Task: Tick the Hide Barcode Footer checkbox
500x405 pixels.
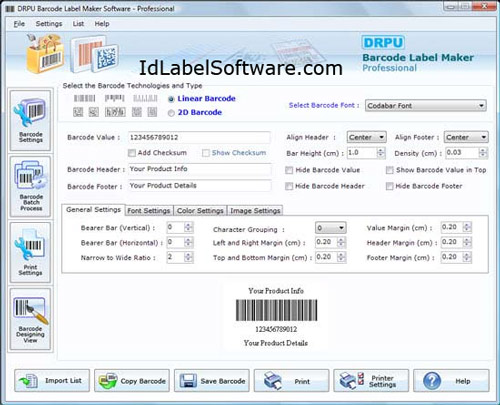Action: (x=389, y=186)
